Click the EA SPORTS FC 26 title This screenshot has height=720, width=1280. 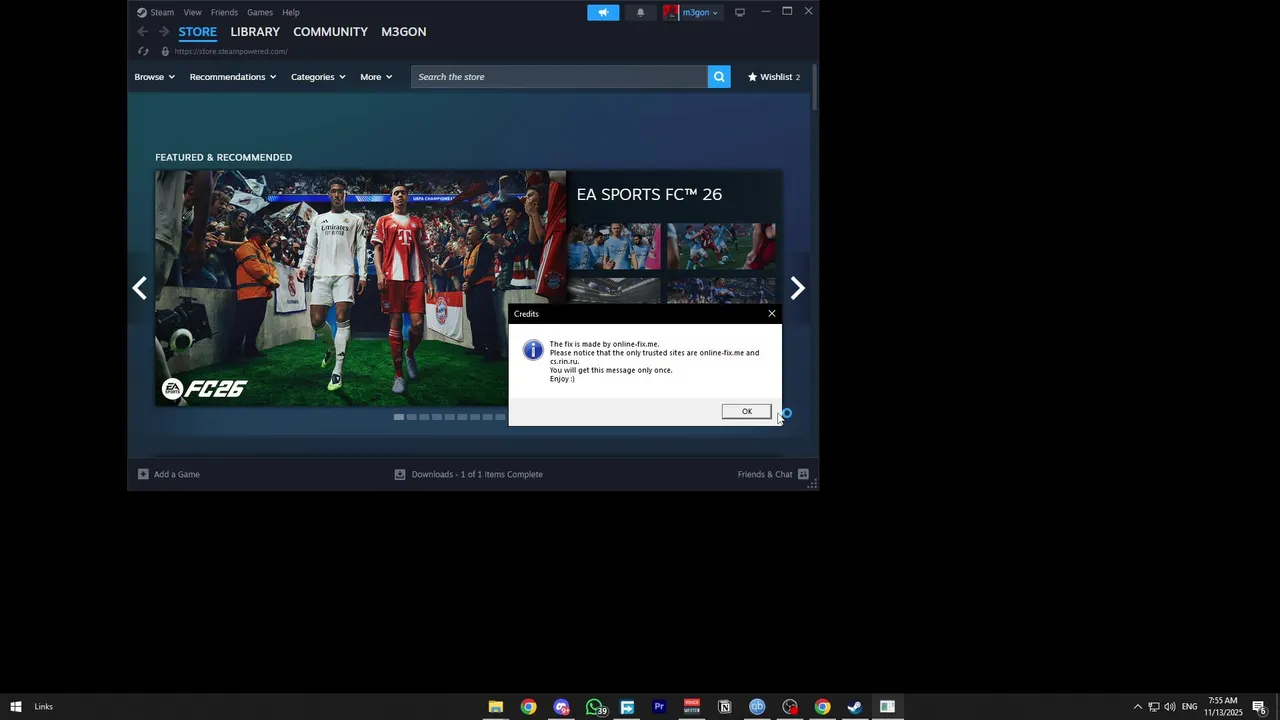point(649,194)
